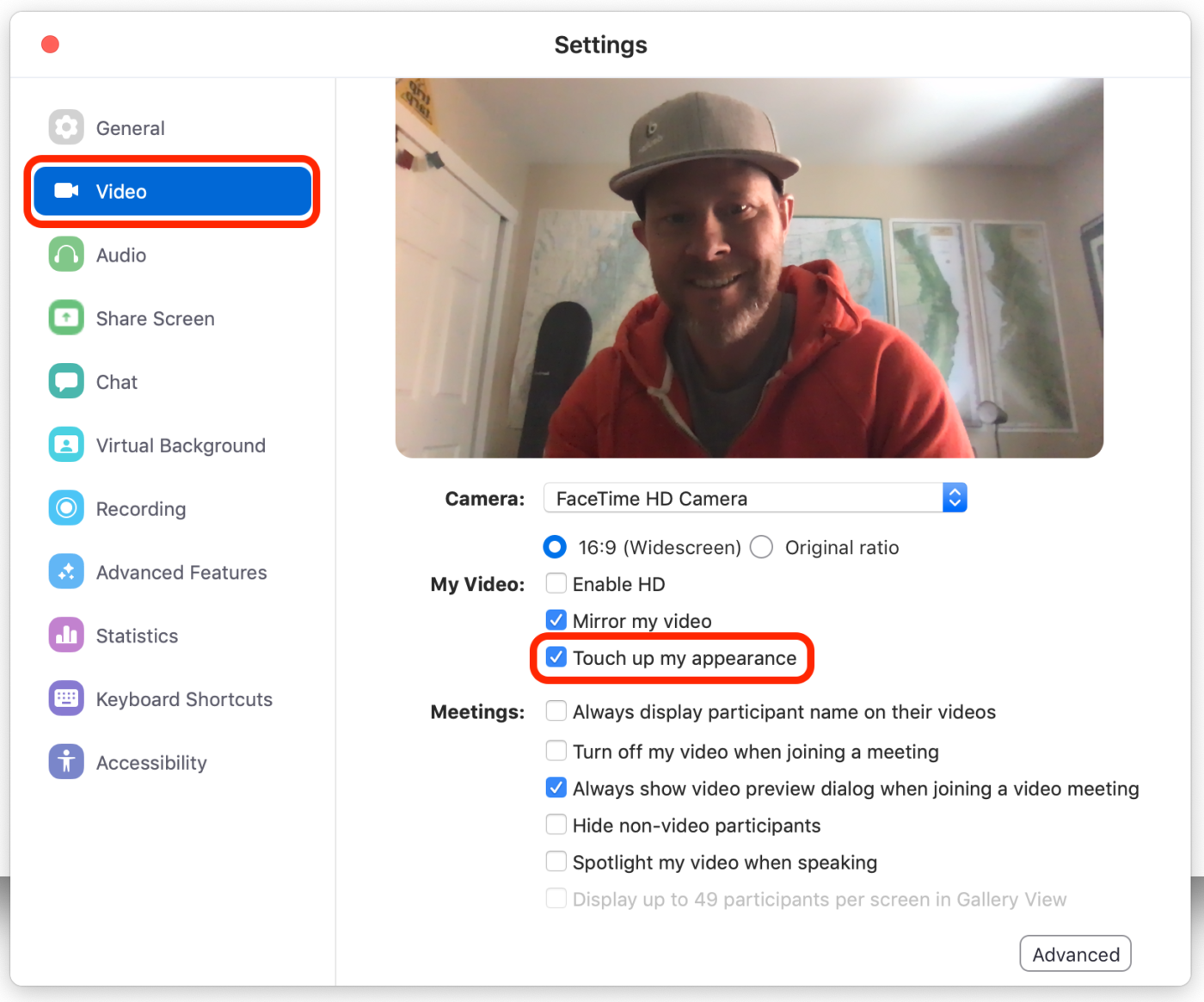This screenshot has height=1002, width=1204.
Task: Select the Statistics chart icon
Action: [66, 635]
